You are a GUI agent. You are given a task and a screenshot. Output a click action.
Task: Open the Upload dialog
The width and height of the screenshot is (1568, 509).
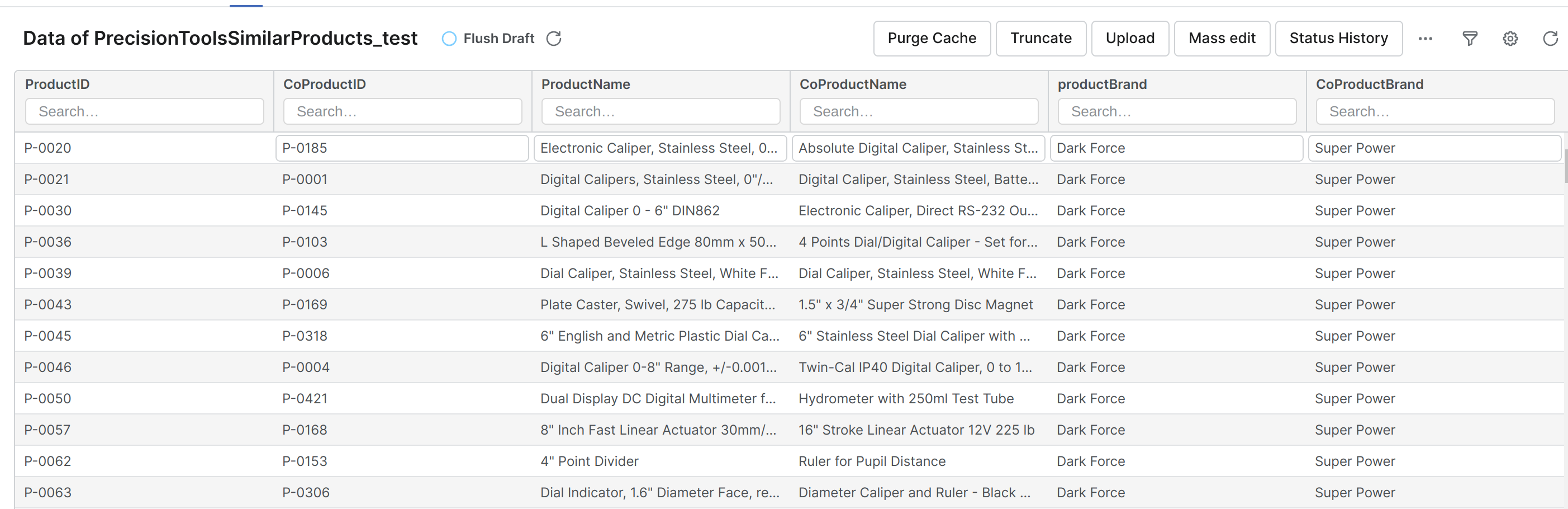point(1129,39)
